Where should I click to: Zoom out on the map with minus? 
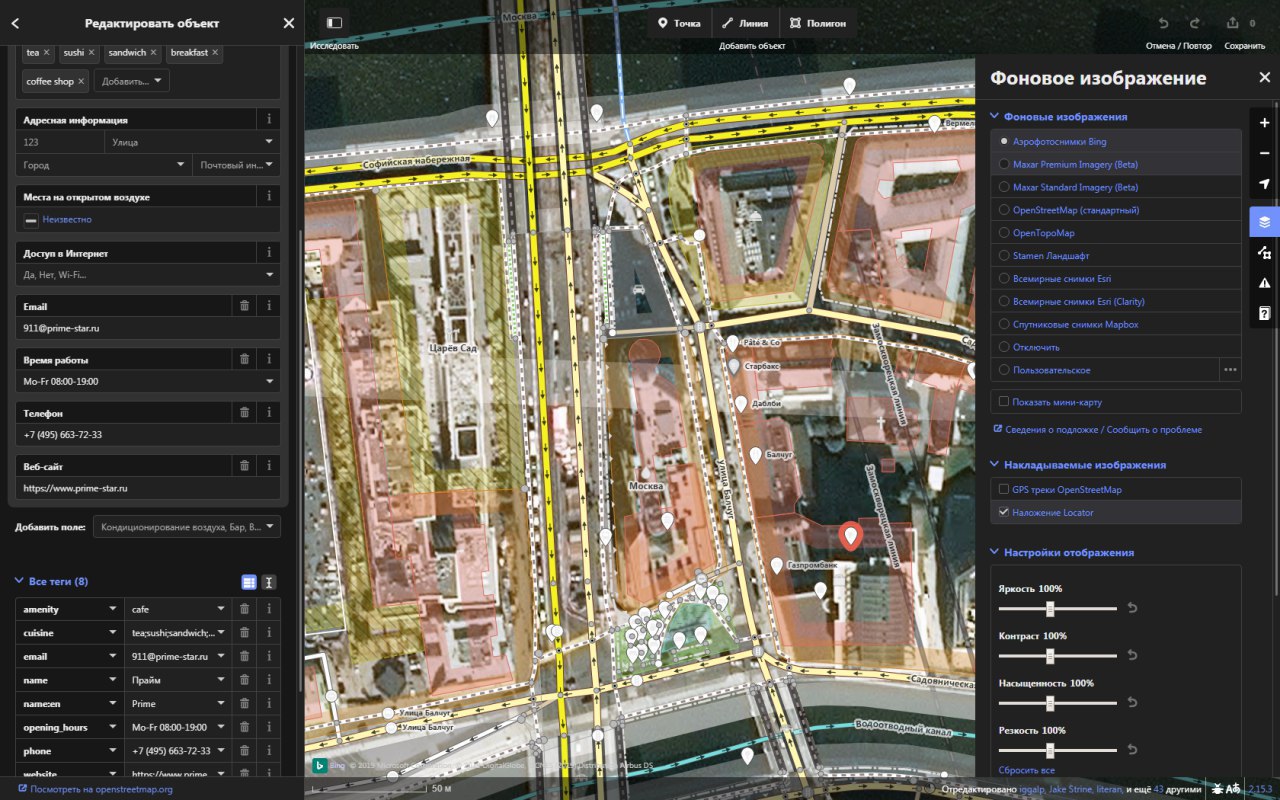coord(1264,153)
